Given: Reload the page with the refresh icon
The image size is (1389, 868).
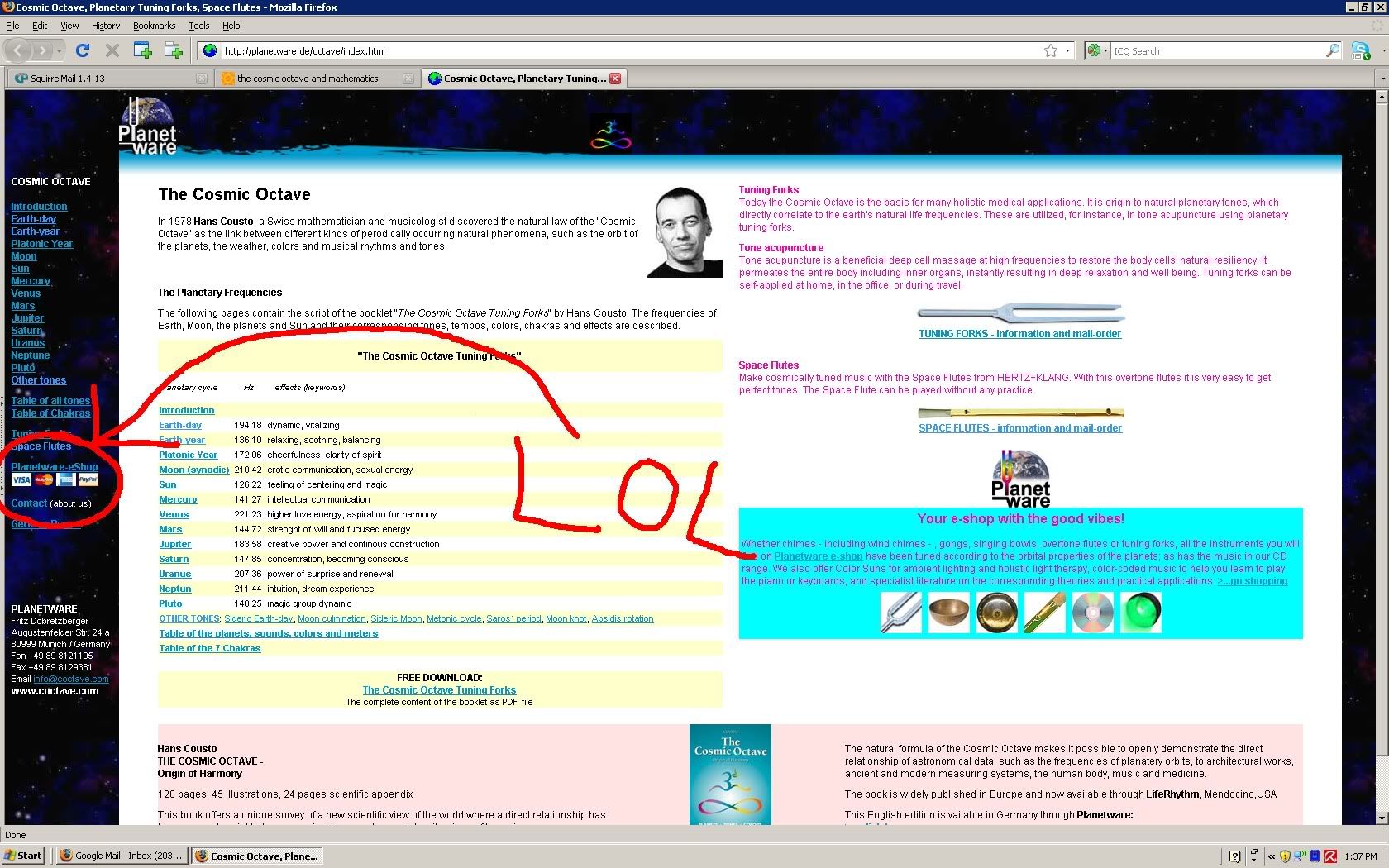Looking at the screenshot, I should click(82, 50).
